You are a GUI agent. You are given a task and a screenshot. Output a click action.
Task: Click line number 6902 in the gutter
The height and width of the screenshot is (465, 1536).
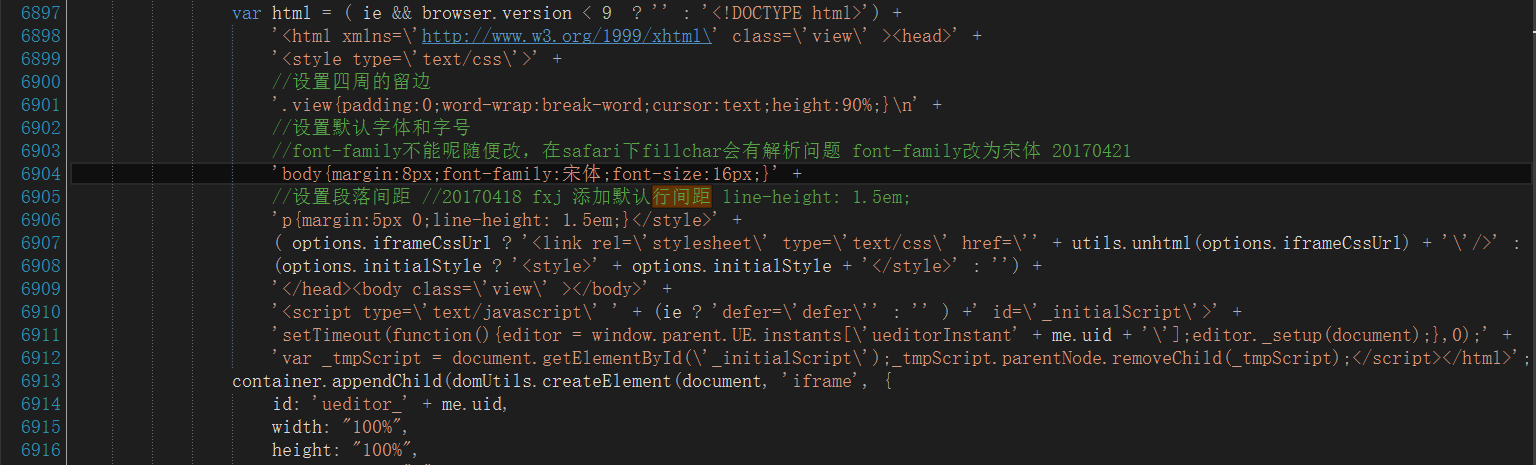point(41,128)
